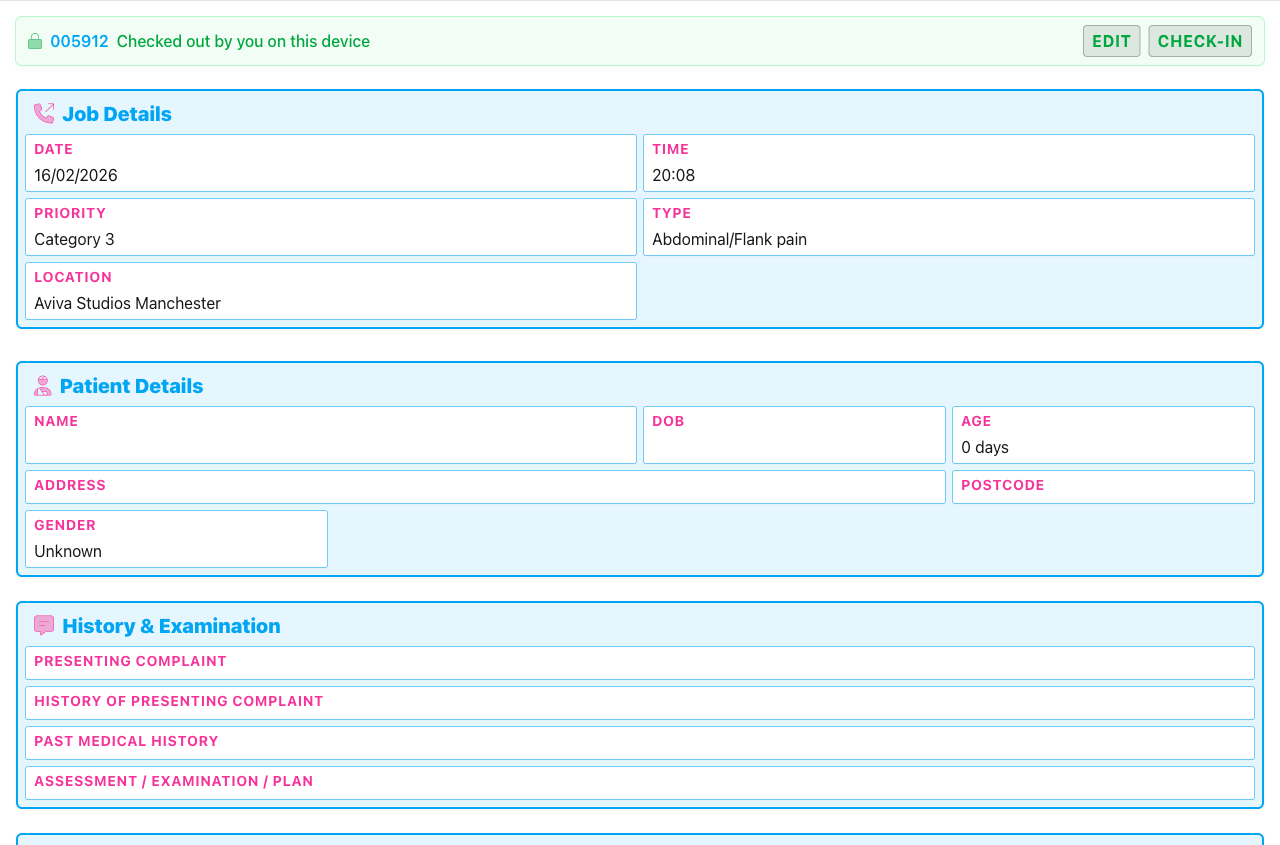Click the phone icon beside Job Details

44,113
